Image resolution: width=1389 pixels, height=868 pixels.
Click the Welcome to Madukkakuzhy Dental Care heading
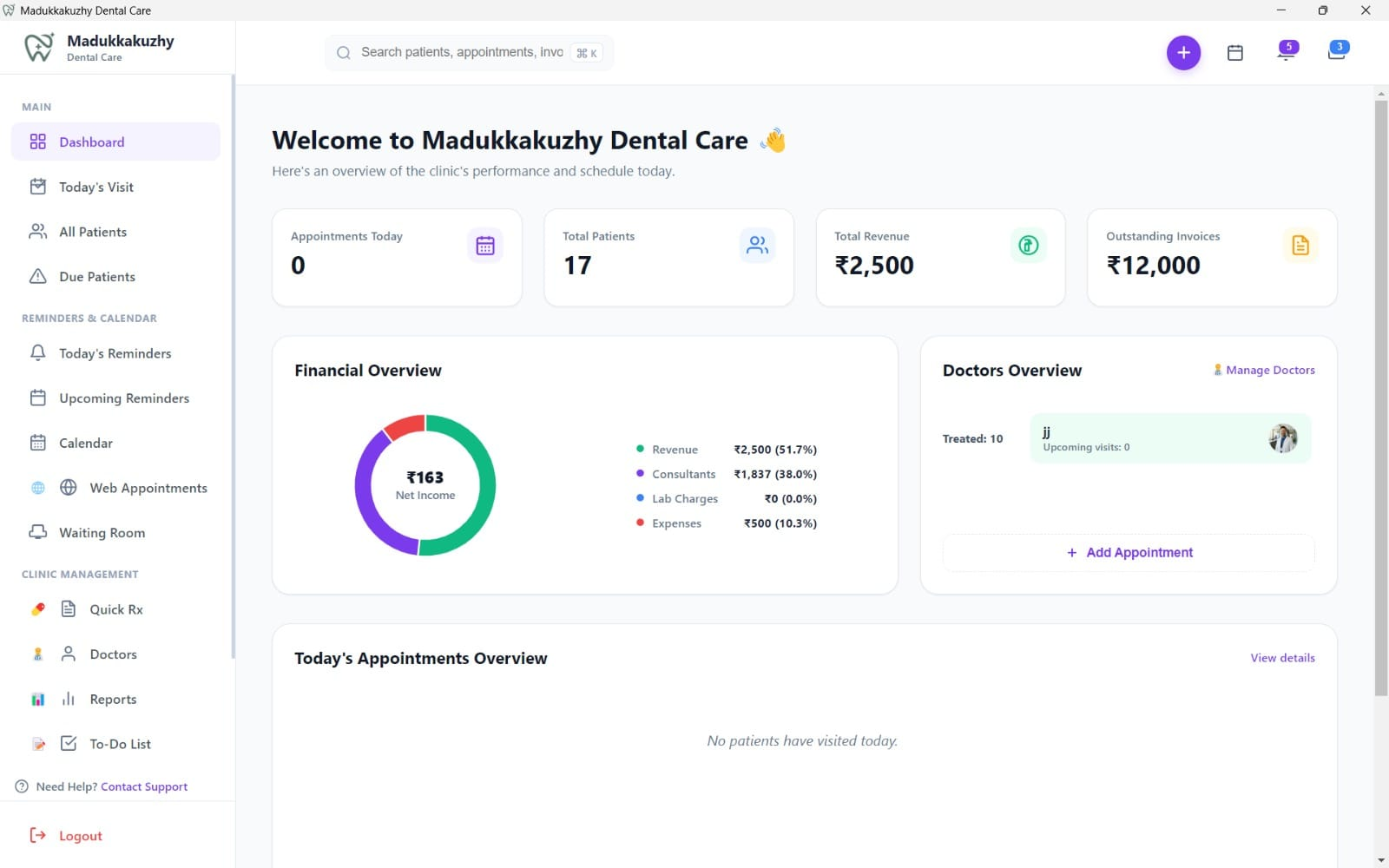510,141
